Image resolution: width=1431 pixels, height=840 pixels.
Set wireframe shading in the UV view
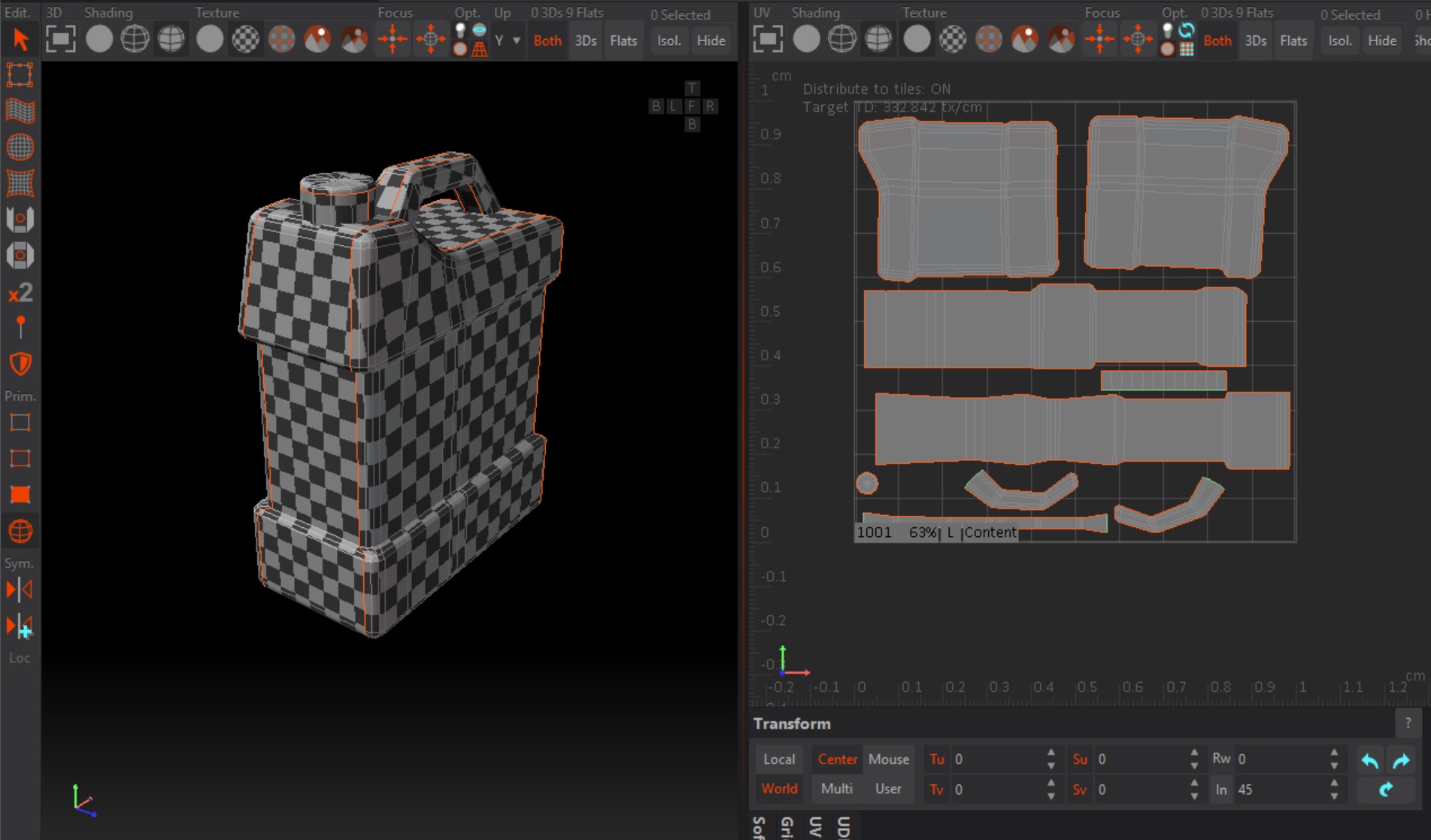[x=841, y=39]
